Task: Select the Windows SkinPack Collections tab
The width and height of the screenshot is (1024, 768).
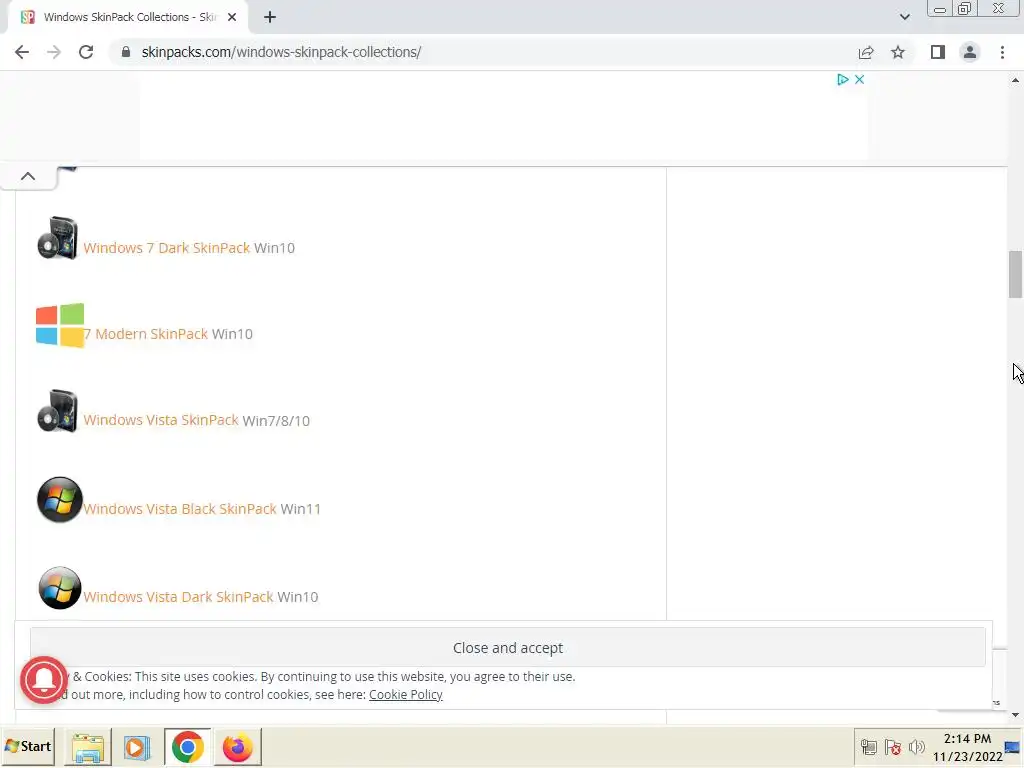Action: point(129,18)
